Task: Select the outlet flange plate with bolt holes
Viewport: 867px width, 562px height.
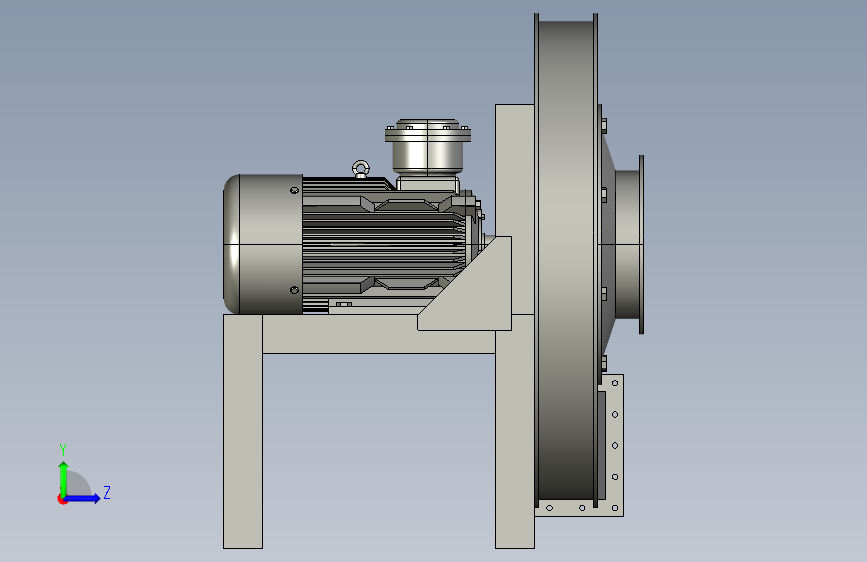Action: [614, 445]
